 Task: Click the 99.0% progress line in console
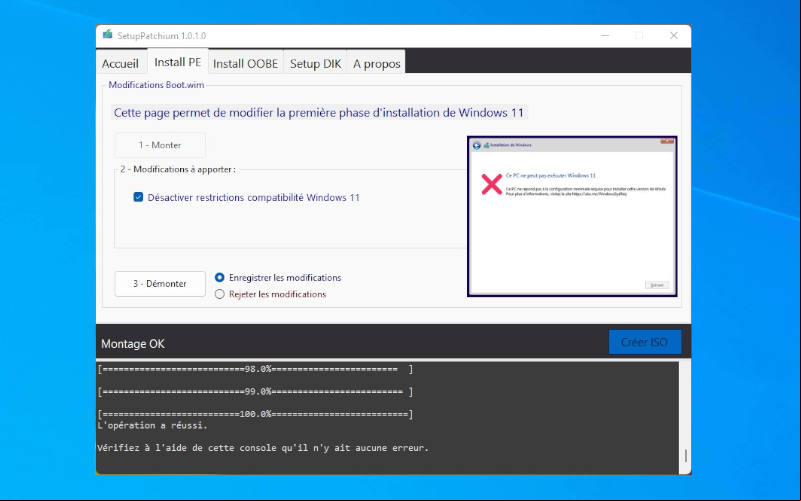(255, 392)
